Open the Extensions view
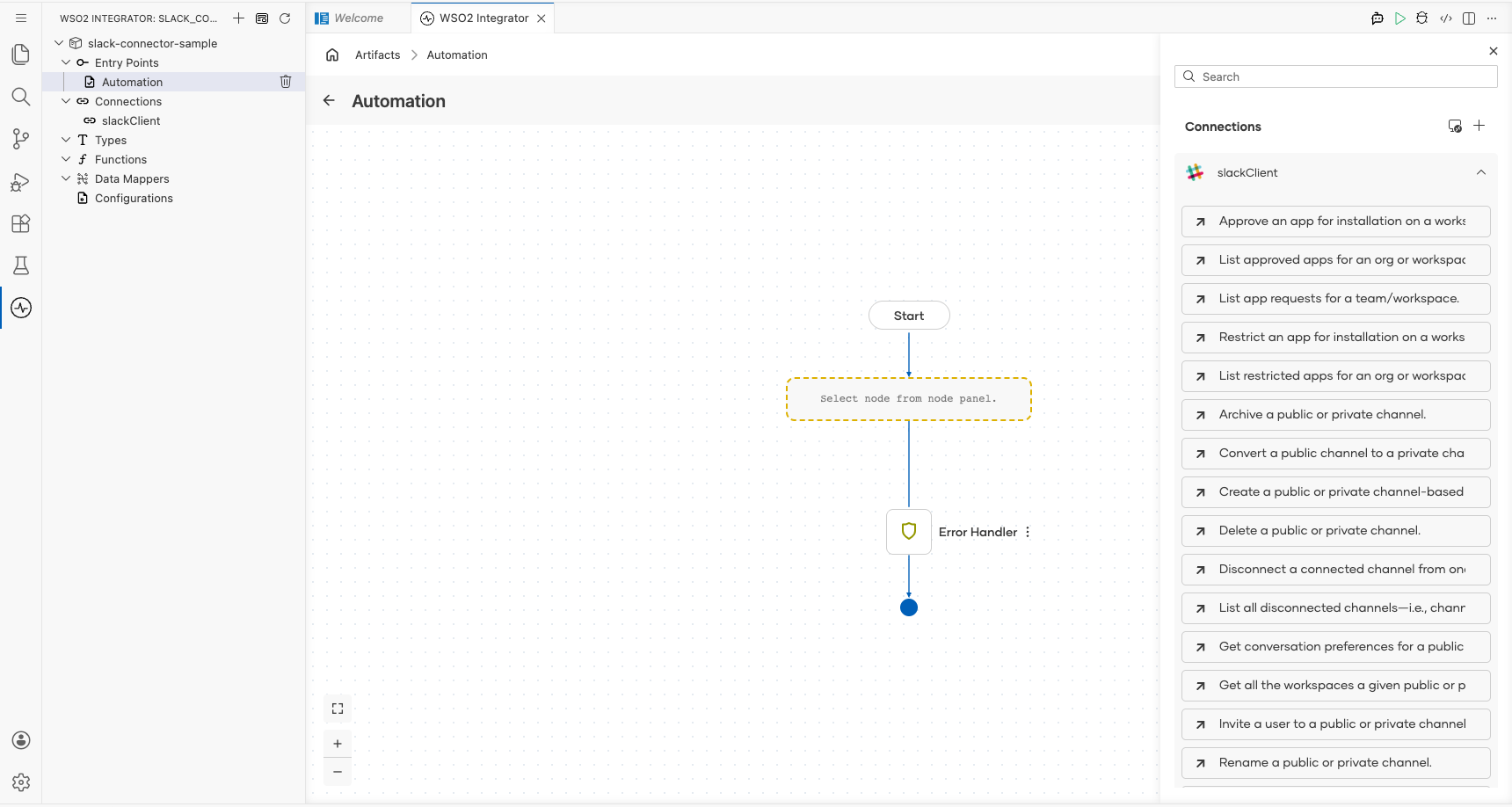 pyautogui.click(x=21, y=223)
